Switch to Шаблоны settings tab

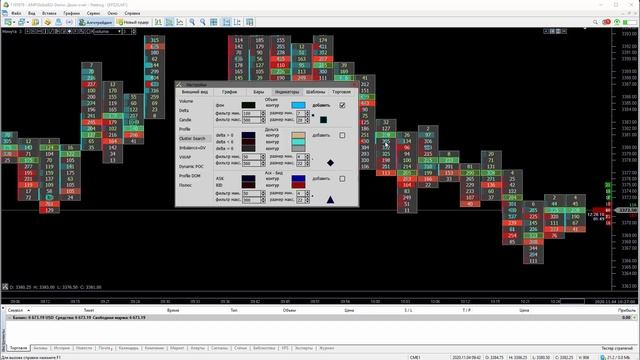[x=316, y=92]
